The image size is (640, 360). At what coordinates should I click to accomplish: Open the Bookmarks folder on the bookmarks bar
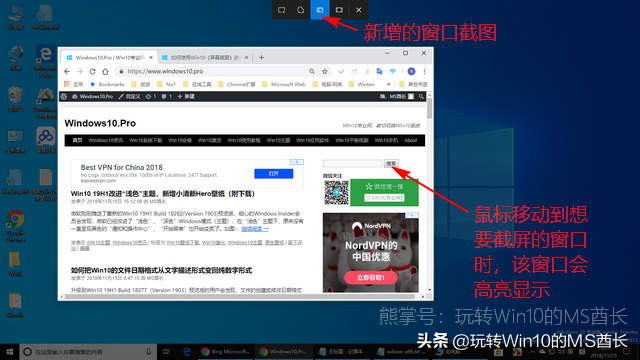[x=107, y=84]
